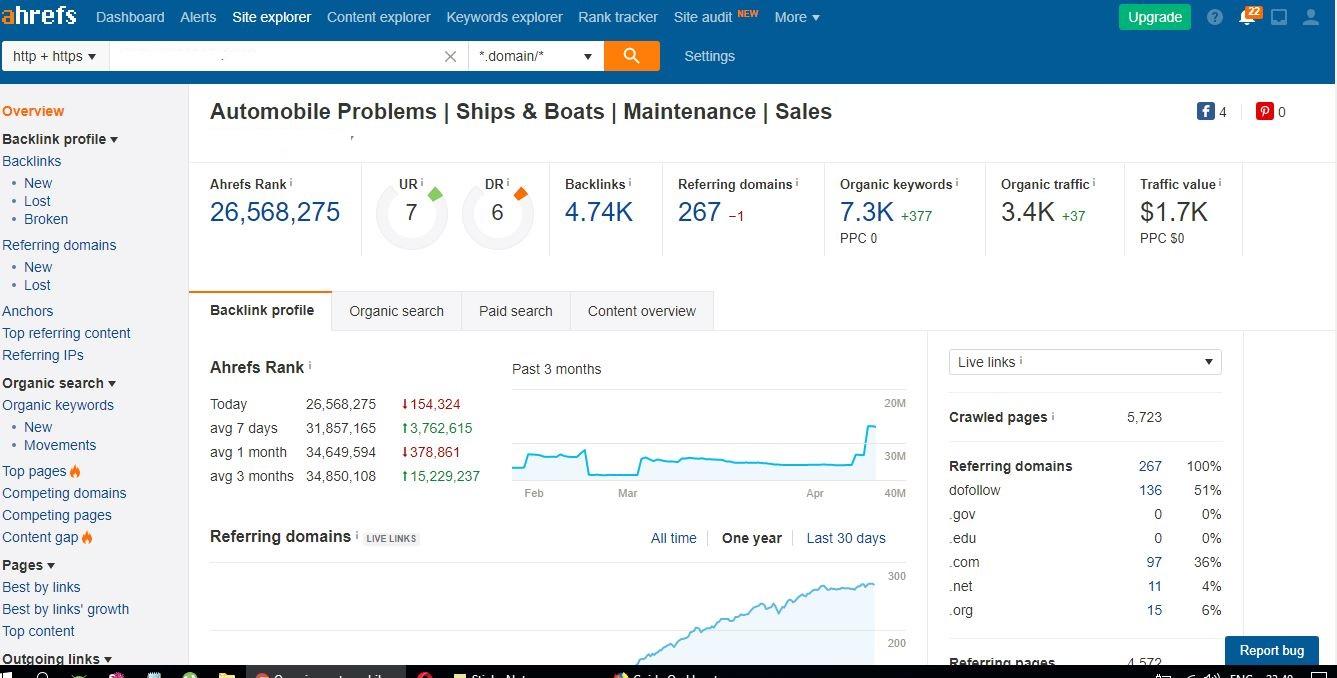1337x678 pixels.
Task: Open the More menu
Action: pyautogui.click(x=796, y=17)
